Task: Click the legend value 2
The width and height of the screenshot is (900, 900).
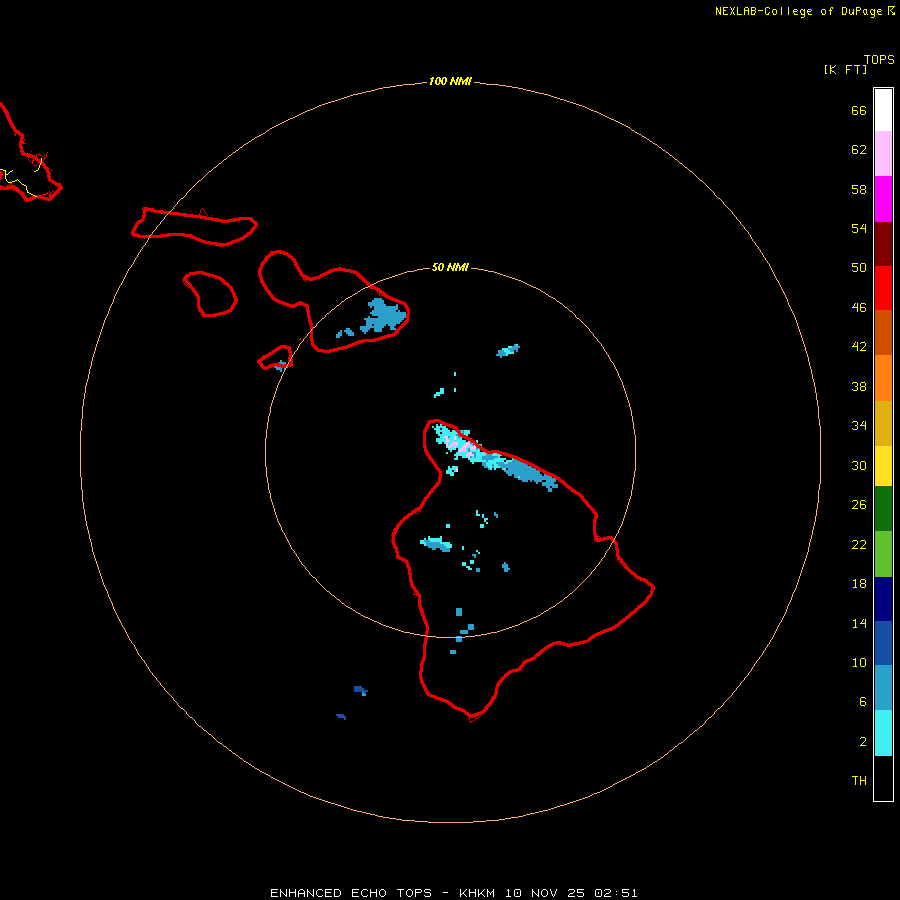Action: point(862,742)
